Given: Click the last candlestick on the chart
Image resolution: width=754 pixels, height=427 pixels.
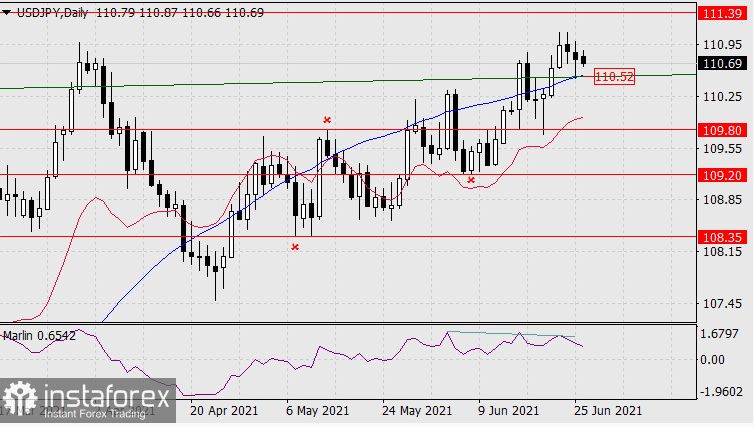Looking at the screenshot, I should click(583, 59).
